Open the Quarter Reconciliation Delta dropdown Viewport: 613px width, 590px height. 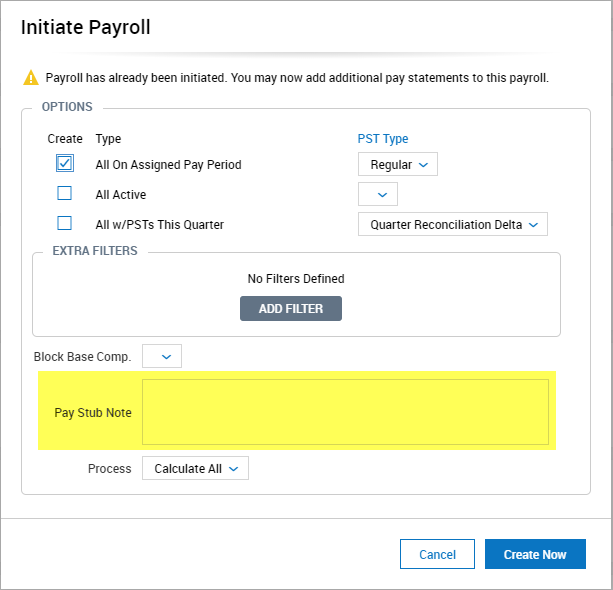point(452,224)
